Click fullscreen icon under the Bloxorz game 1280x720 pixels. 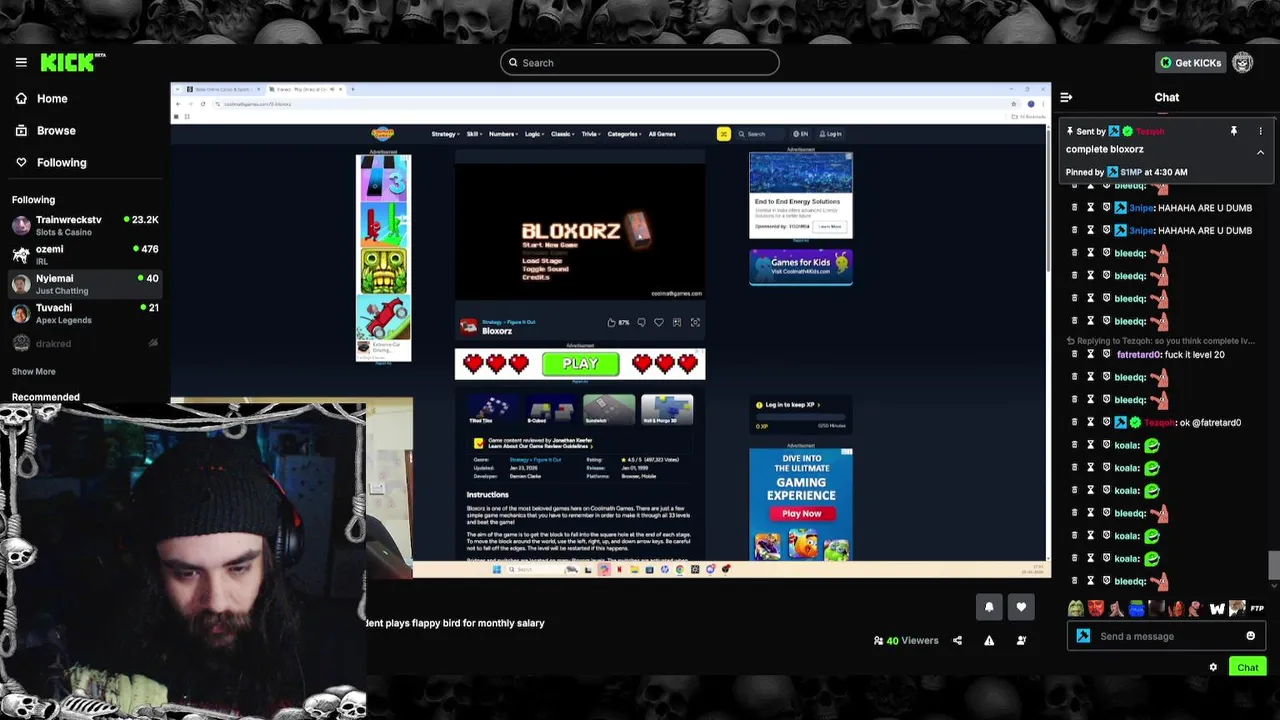point(695,322)
